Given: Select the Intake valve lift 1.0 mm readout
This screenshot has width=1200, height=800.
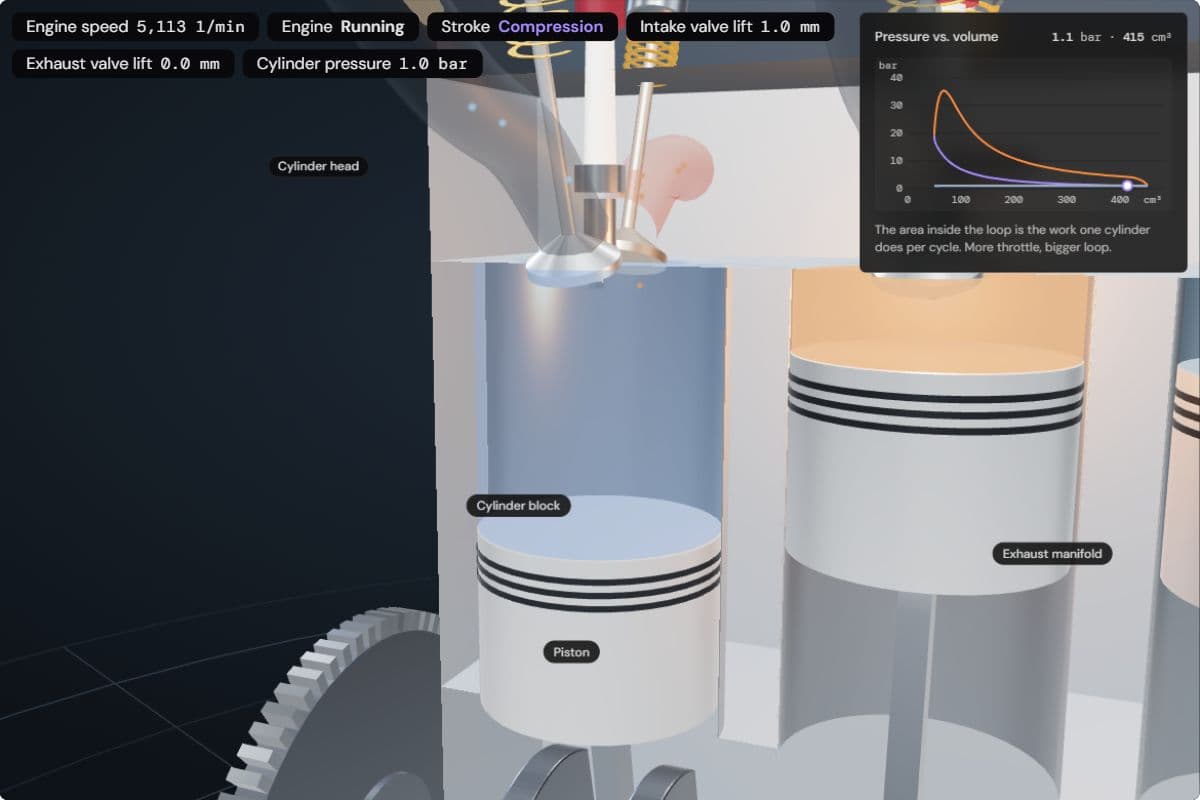Looking at the screenshot, I should [x=730, y=27].
